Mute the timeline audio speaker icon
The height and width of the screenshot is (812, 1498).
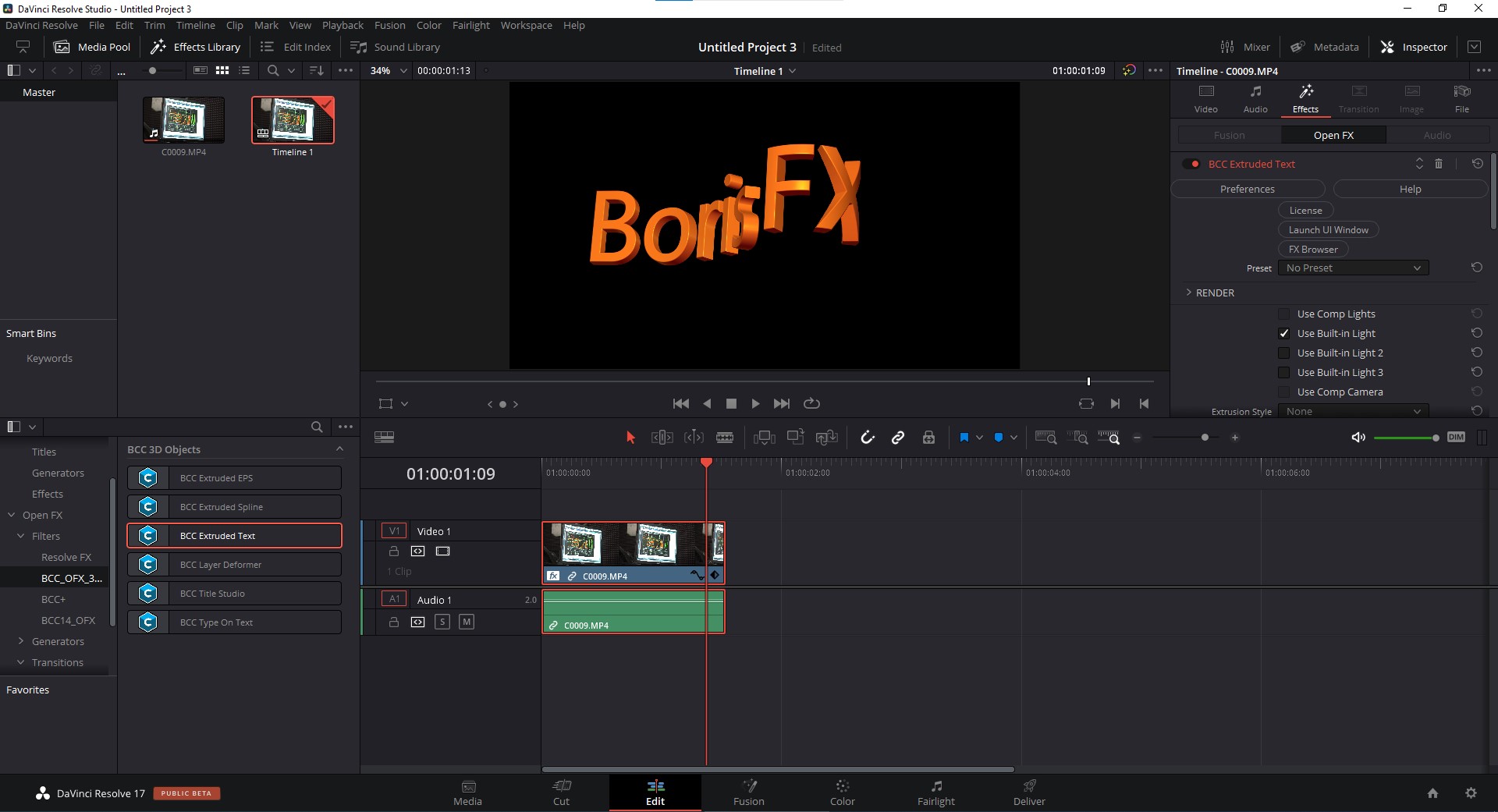tap(1358, 438)
